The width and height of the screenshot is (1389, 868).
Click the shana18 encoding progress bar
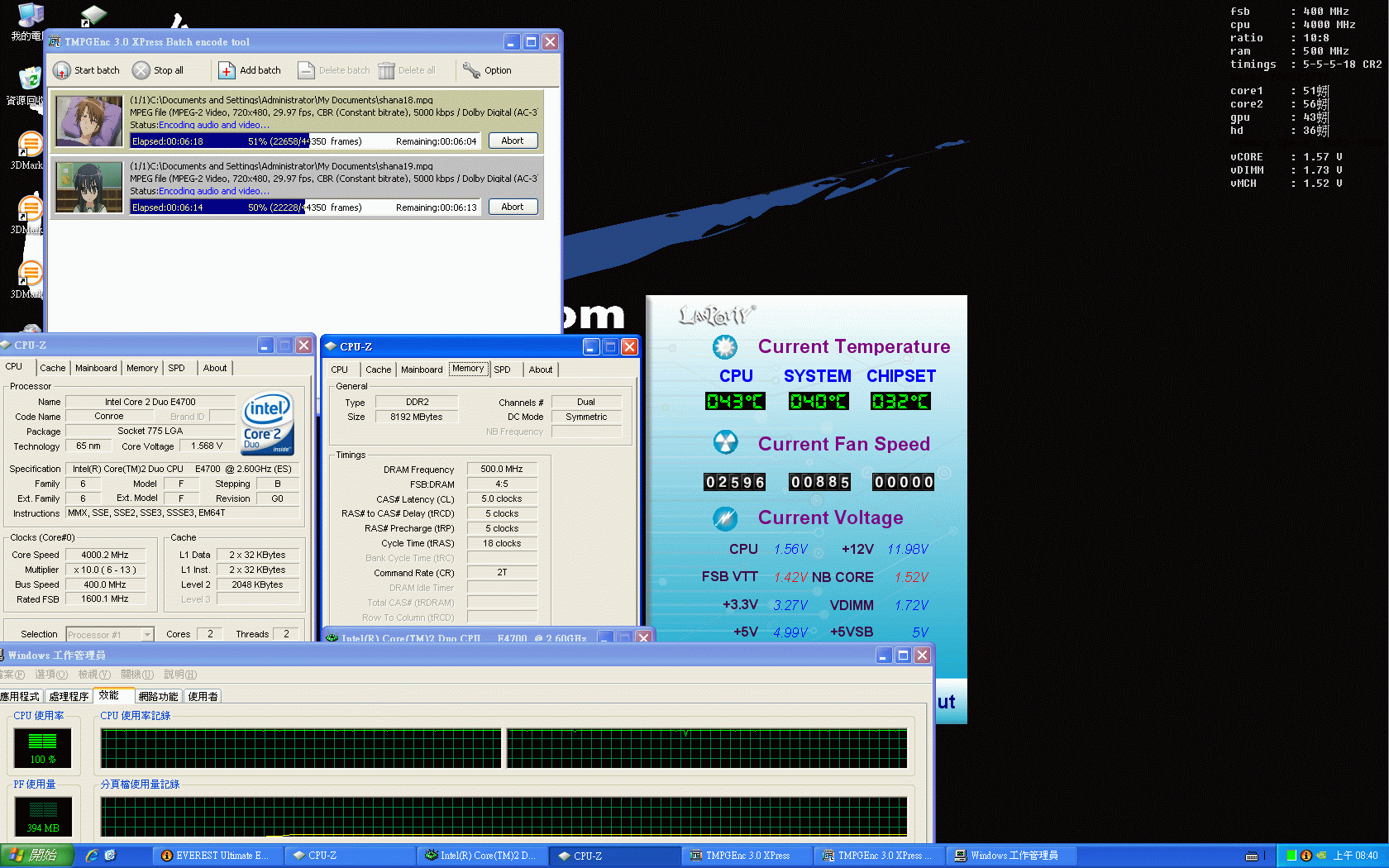coord(304,141)
